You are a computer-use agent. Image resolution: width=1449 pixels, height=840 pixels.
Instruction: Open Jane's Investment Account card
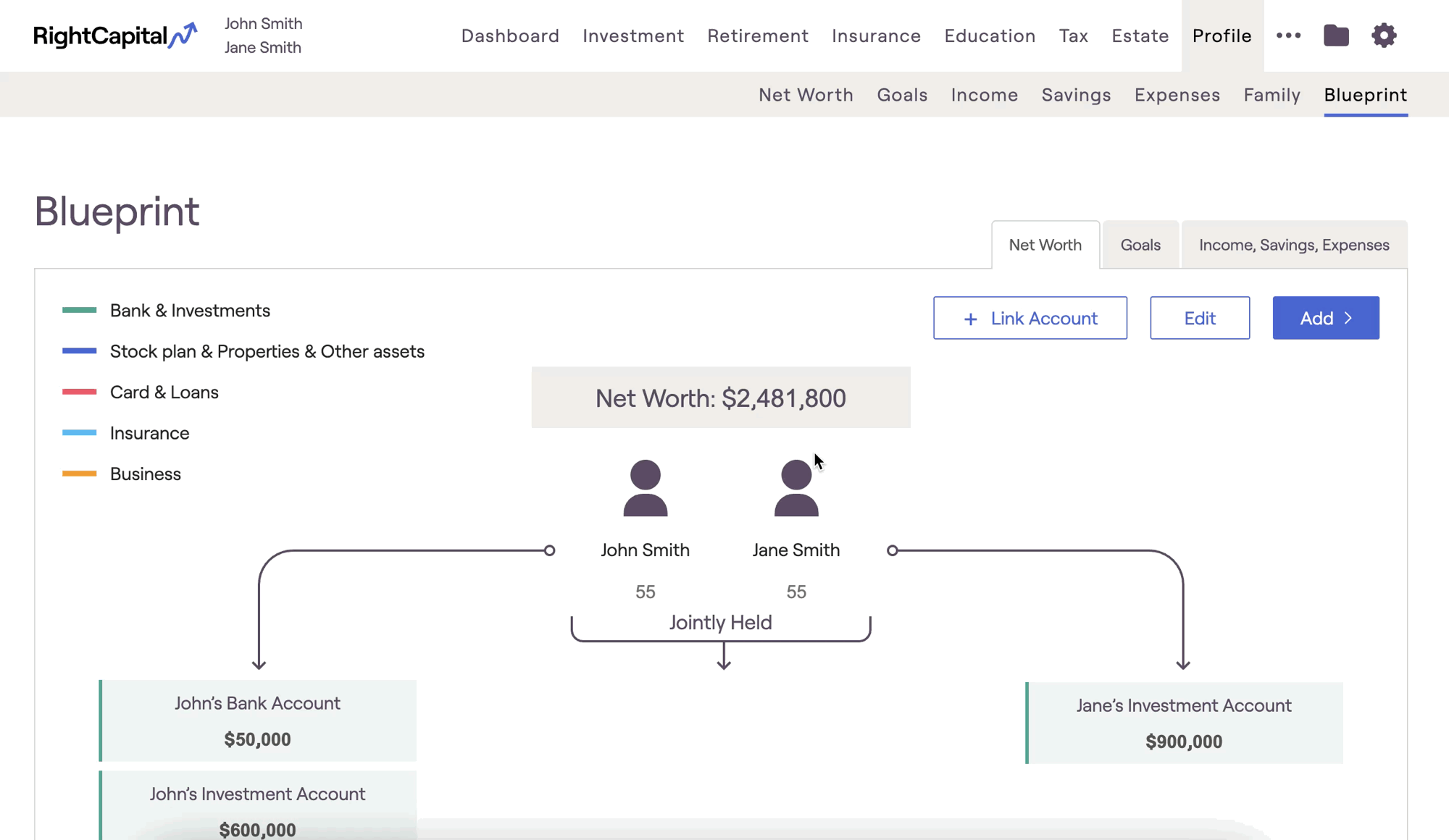coord(1184,723)
